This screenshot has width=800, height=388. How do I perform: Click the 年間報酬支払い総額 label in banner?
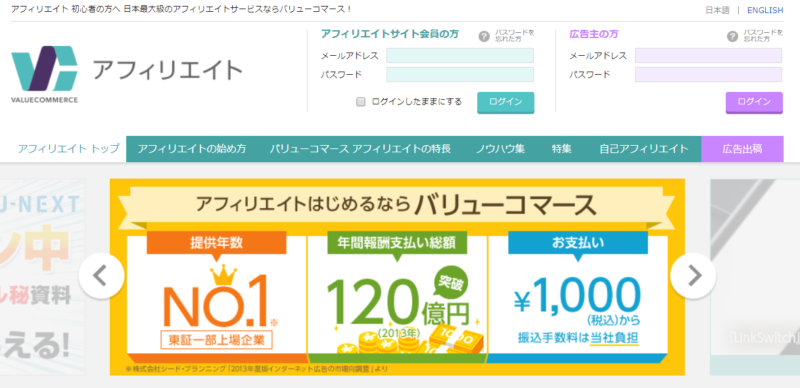(x=397, y=242)
